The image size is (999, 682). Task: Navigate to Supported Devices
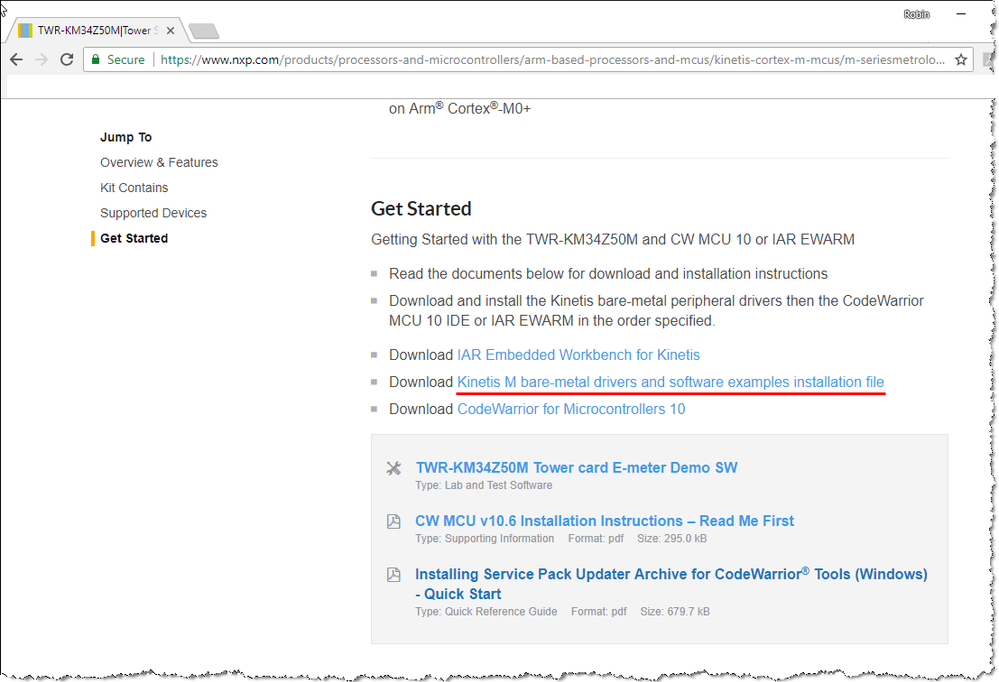pyautogui.click(x=153, y=212)
